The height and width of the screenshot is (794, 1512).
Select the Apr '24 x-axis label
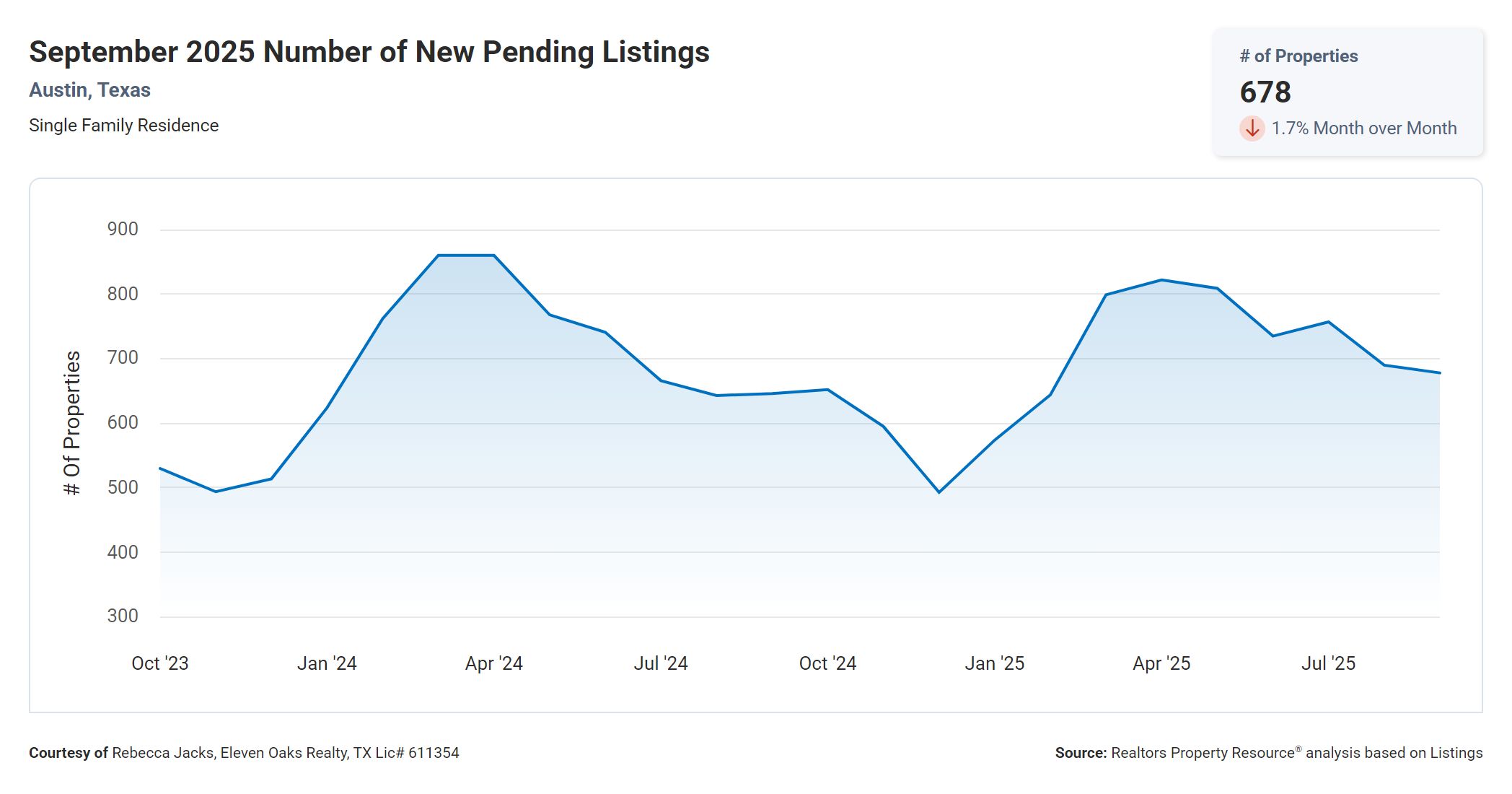pyautogui.click(x=493, y=663)
